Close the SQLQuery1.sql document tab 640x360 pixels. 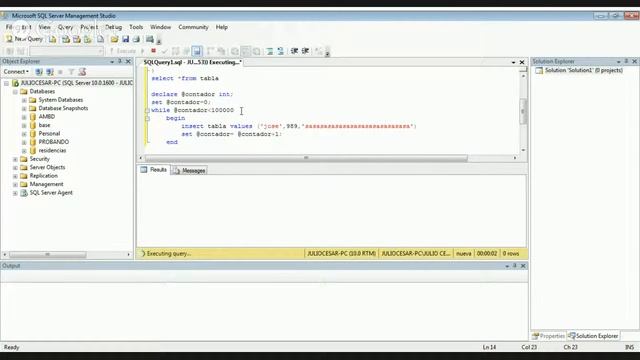pyautogui.click(x=522, y=62)
